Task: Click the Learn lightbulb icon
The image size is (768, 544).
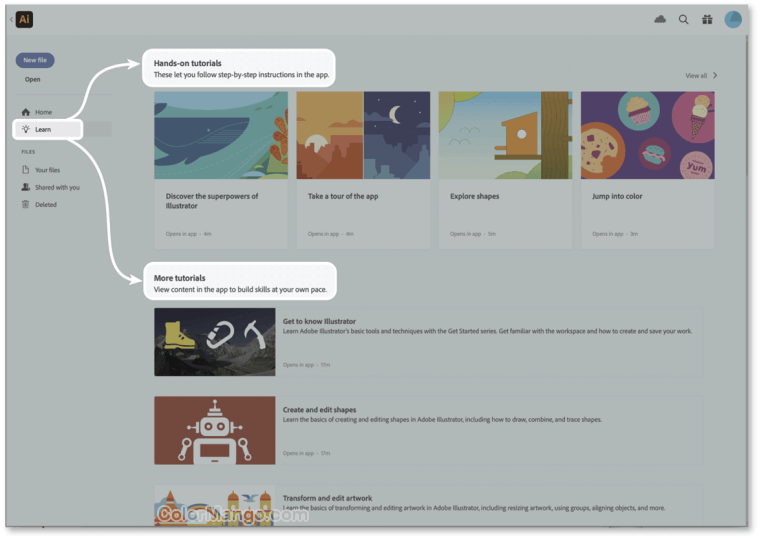Action: [26, 131]
